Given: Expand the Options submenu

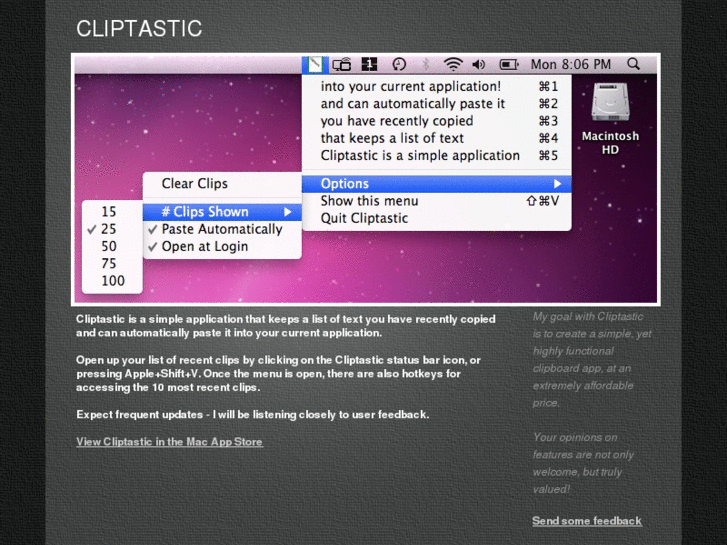Looking at the screenshot, I should [x=436, y=184].
